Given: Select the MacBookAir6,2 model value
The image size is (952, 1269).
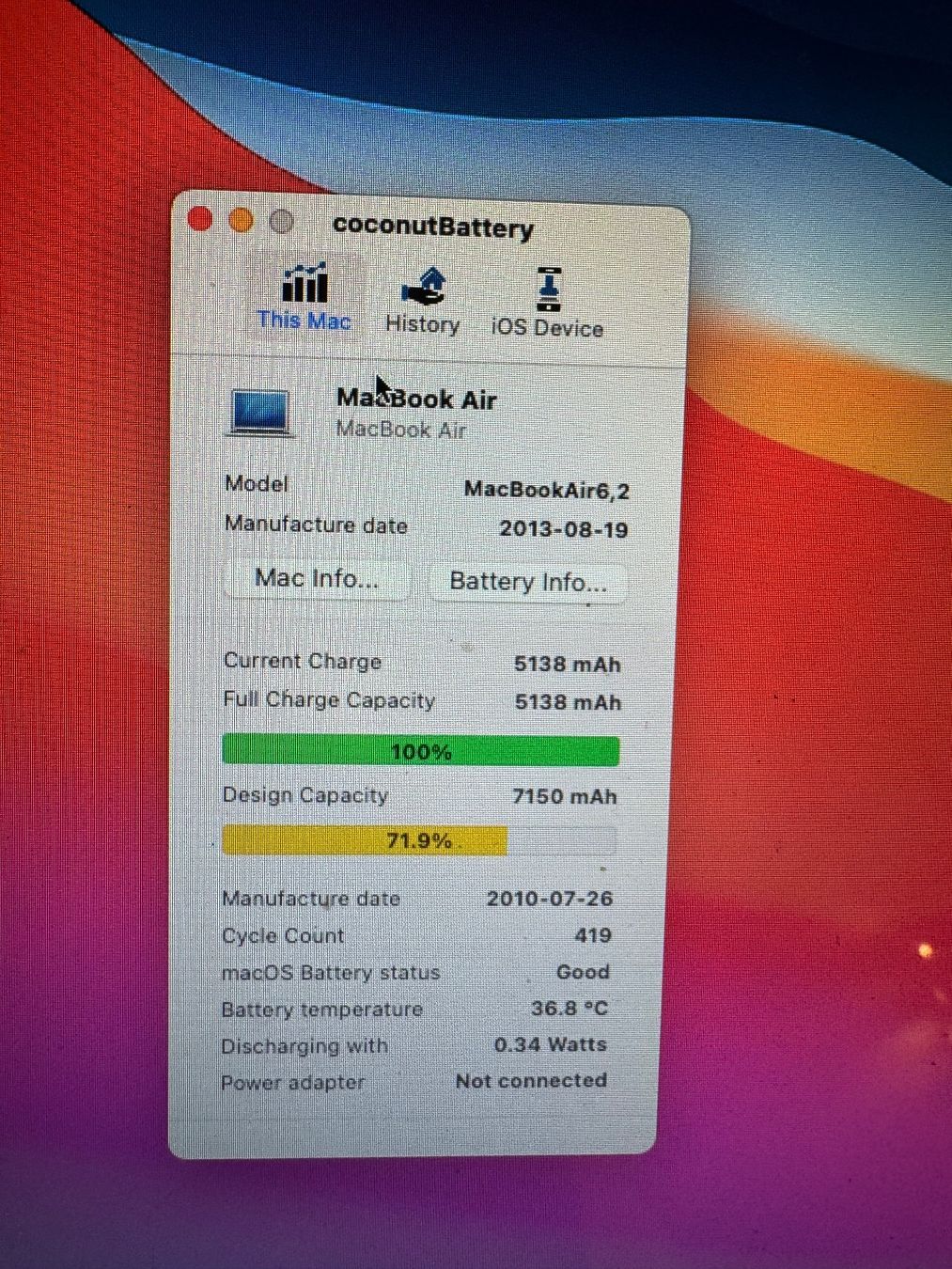Looking at the screenshot, I should coord(546,490).
